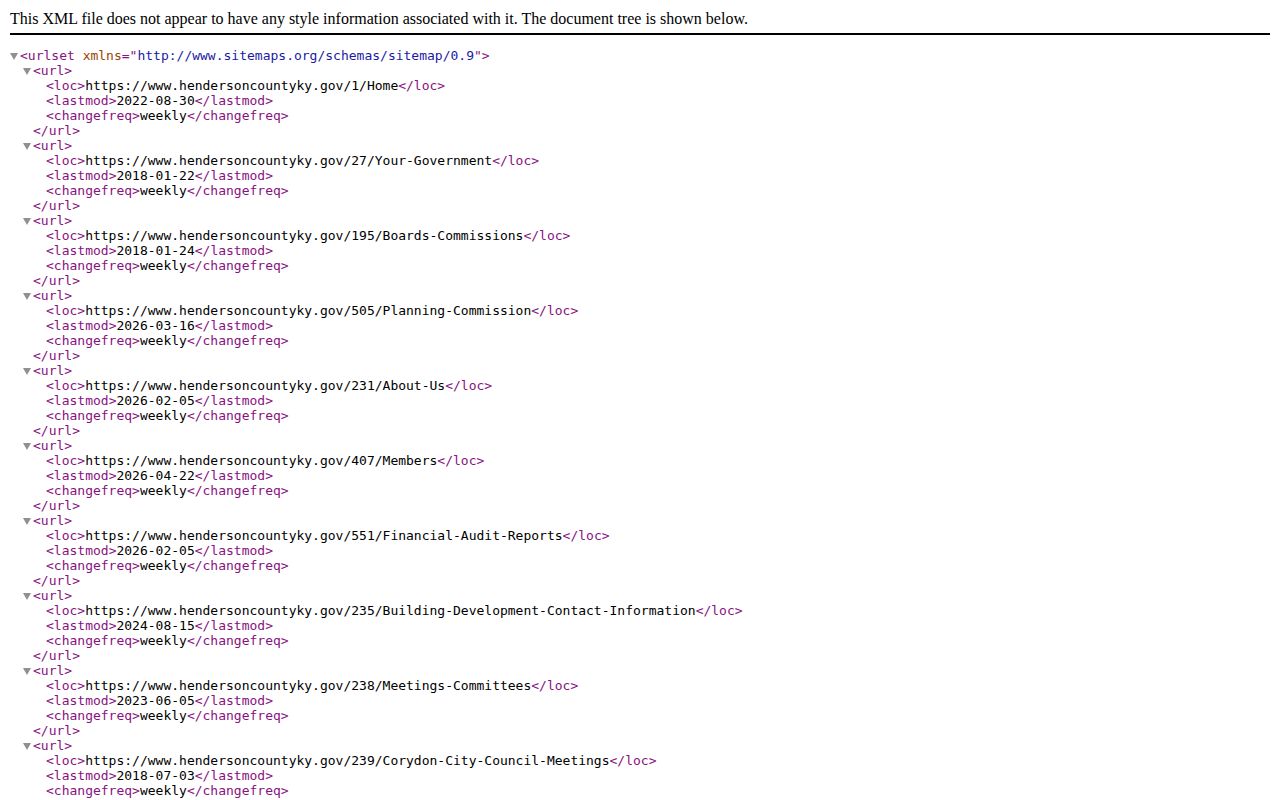Click the 407/Members loc URL
The image size is (1280, 800).
261,461
